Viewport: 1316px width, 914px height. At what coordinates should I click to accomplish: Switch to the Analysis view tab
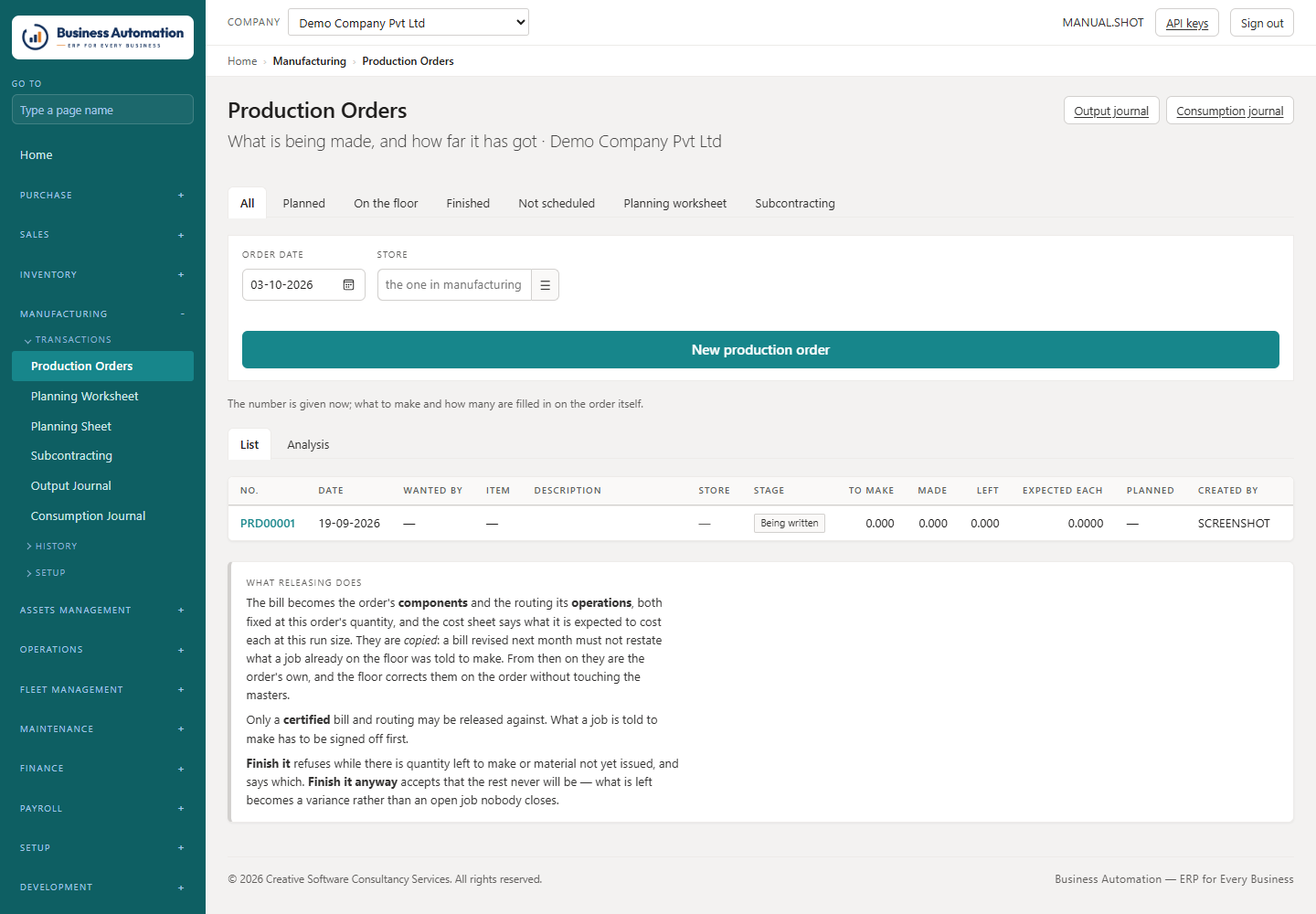(x=308, y=445)
